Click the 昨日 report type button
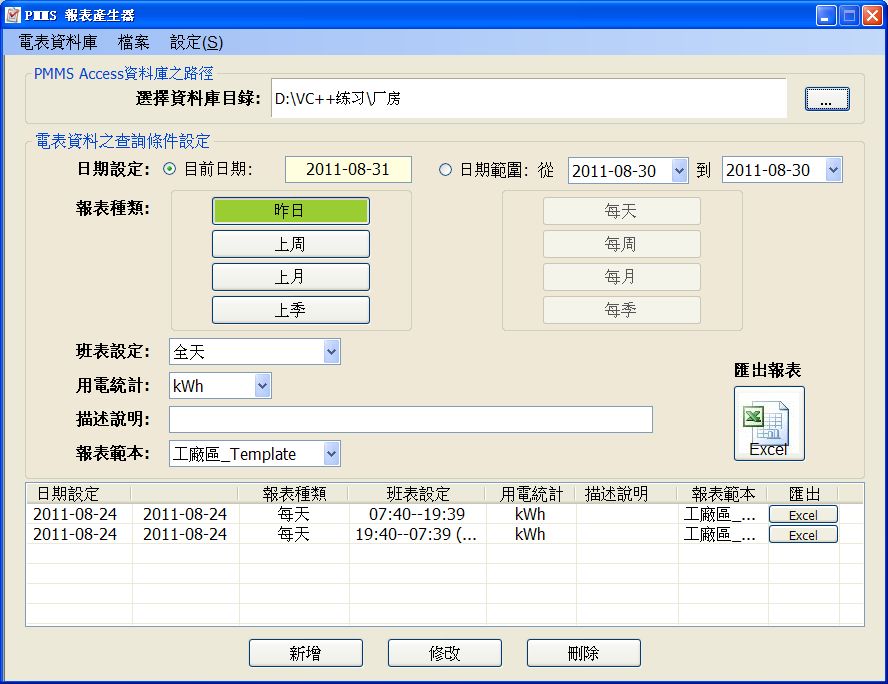 coord(291,211)
